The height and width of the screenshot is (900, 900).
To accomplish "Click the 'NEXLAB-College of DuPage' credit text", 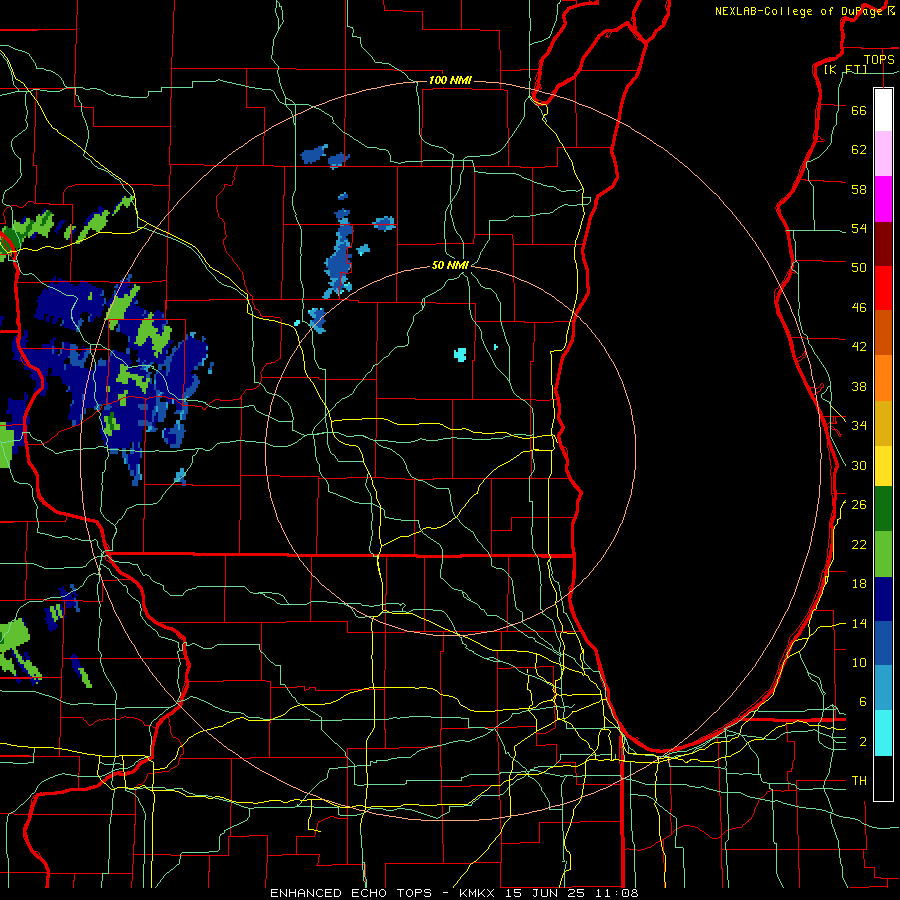I will pos(798,11).
